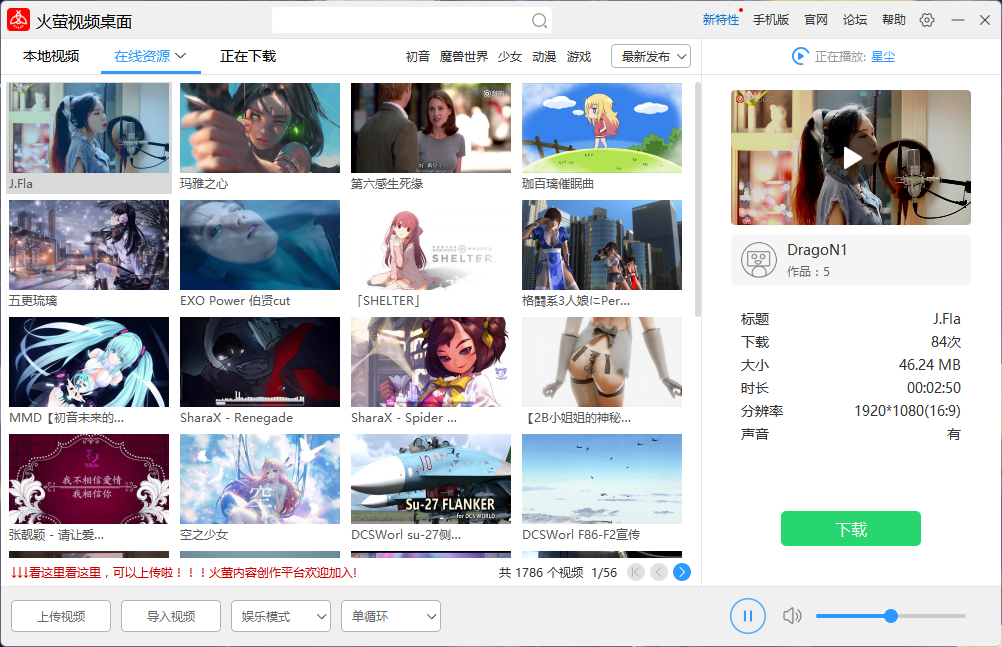The width and height of the screenshot is (1002, 647).
Task: Open the SHELTER video thumbnail
Action: pyautogui.click(x=430, y=244)
